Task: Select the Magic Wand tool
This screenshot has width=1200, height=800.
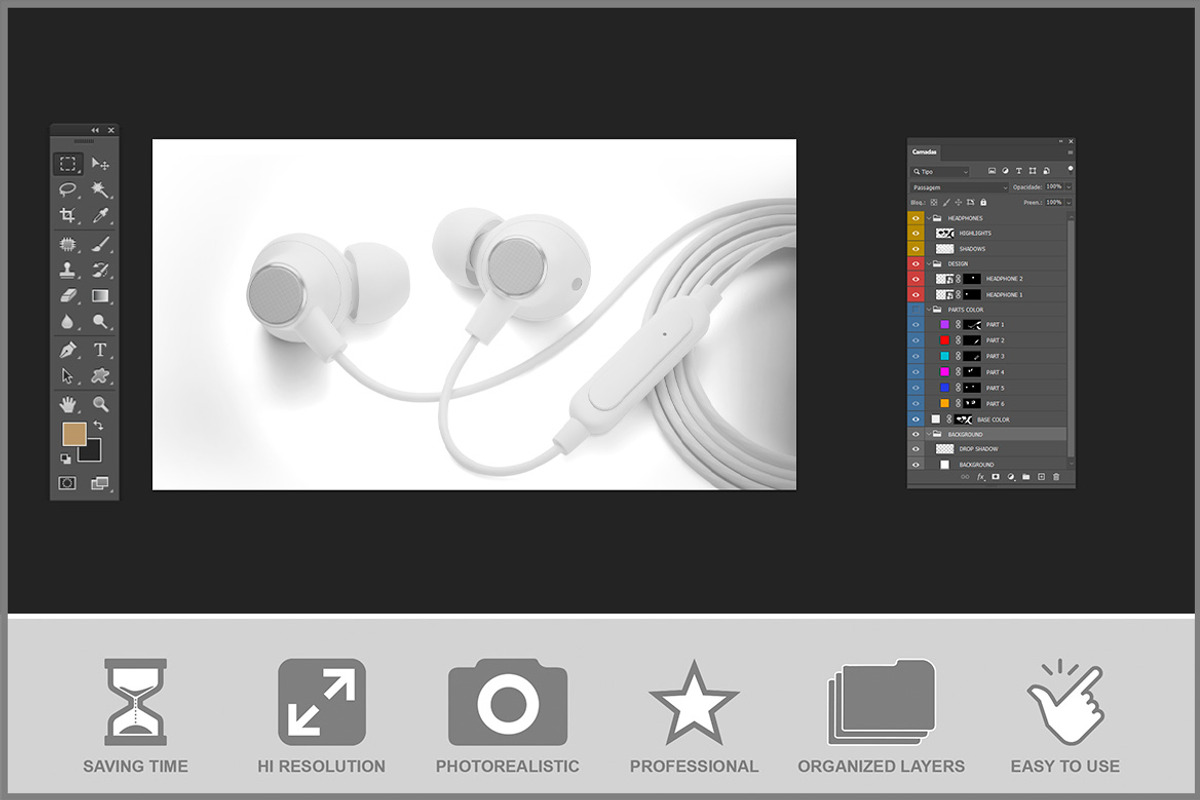Action: click(x=100, y=189)
